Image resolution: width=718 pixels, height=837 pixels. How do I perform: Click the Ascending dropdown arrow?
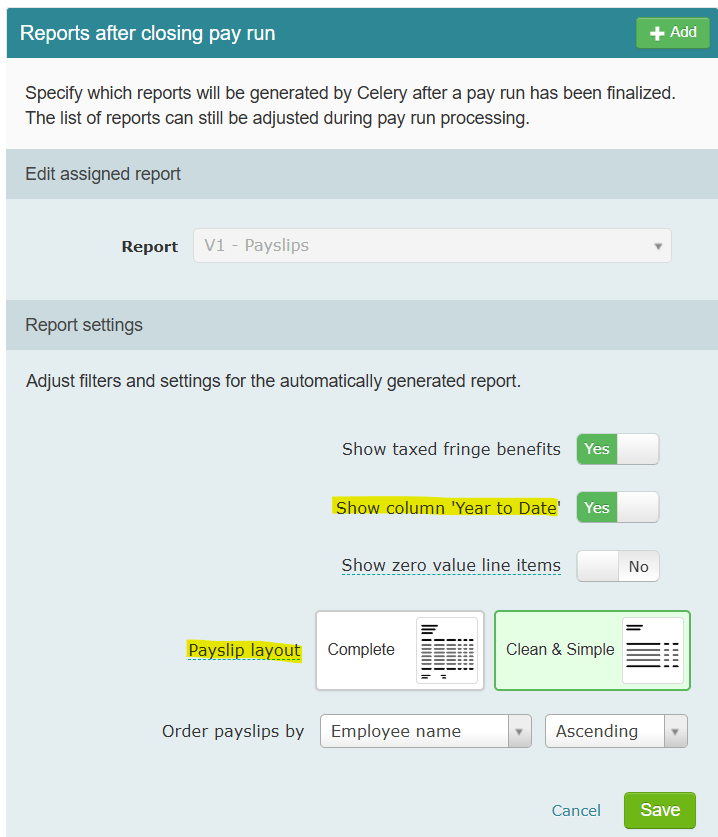click(x=675, y=731)
